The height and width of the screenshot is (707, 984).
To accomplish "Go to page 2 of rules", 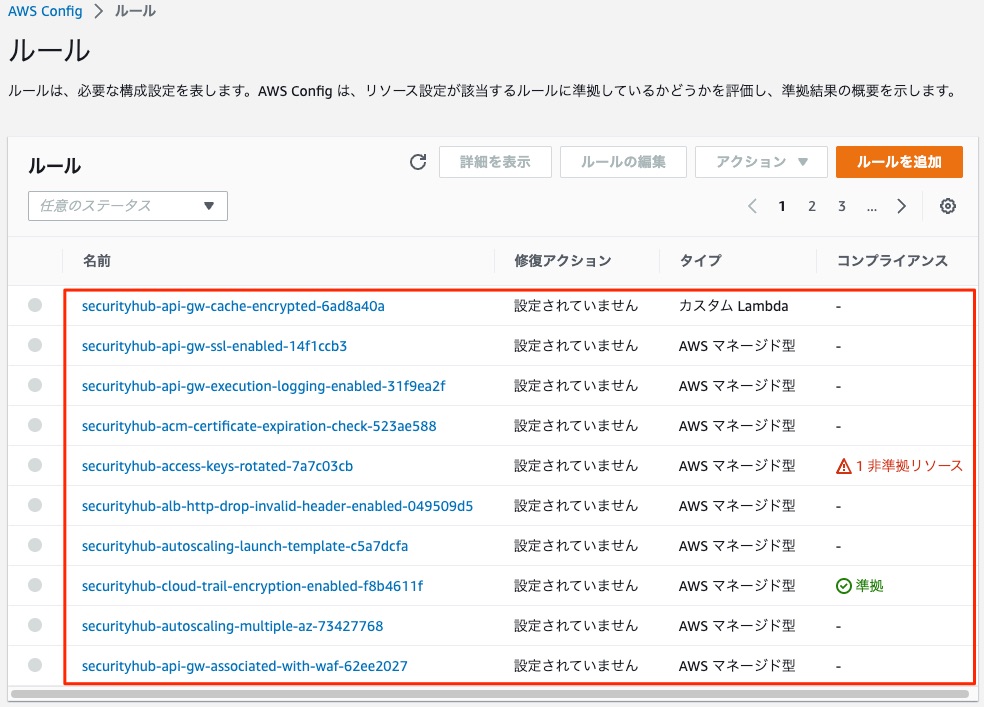I will (x=812, y=206).
